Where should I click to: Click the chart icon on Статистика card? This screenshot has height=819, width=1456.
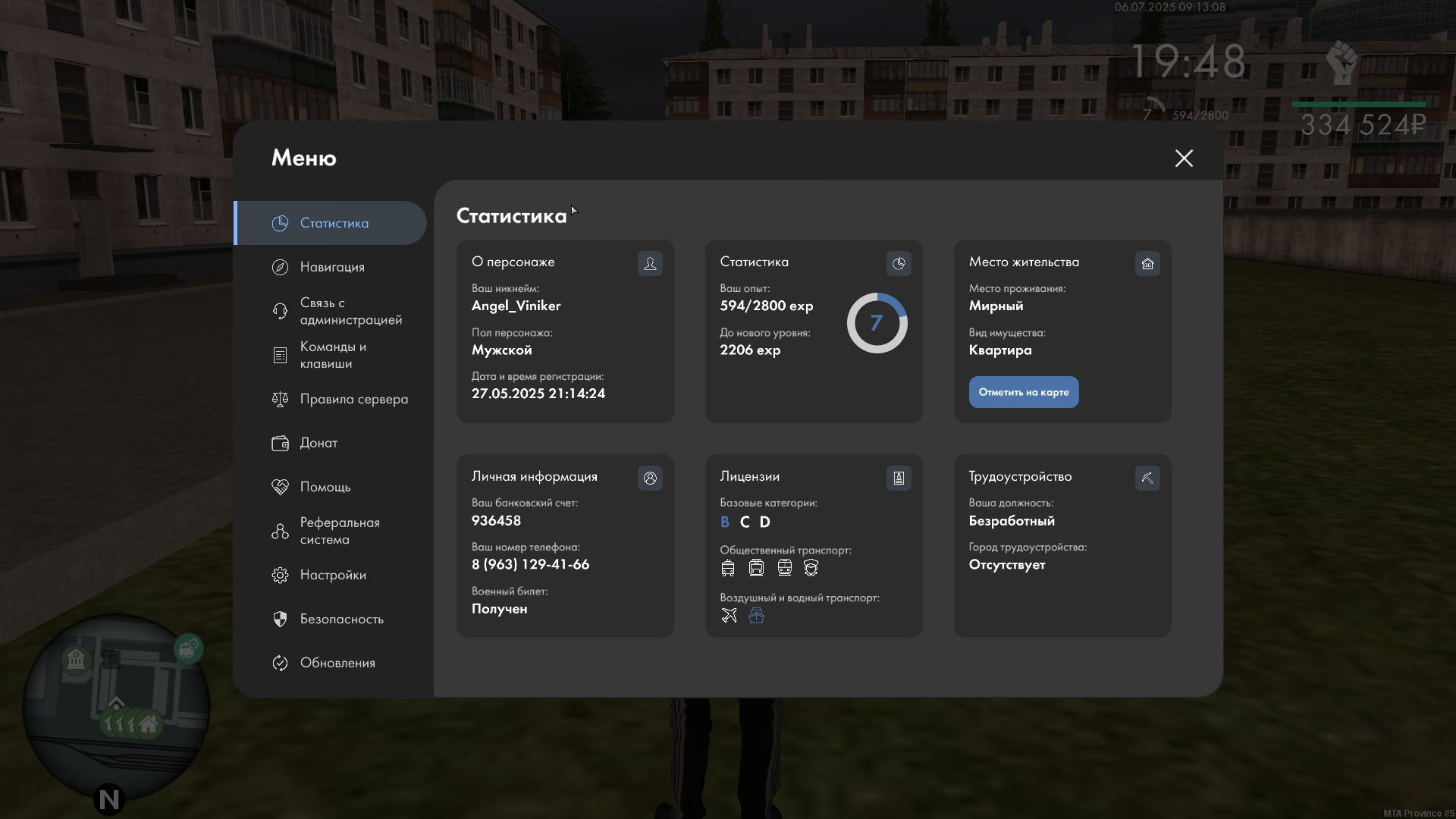click(899, 263)
